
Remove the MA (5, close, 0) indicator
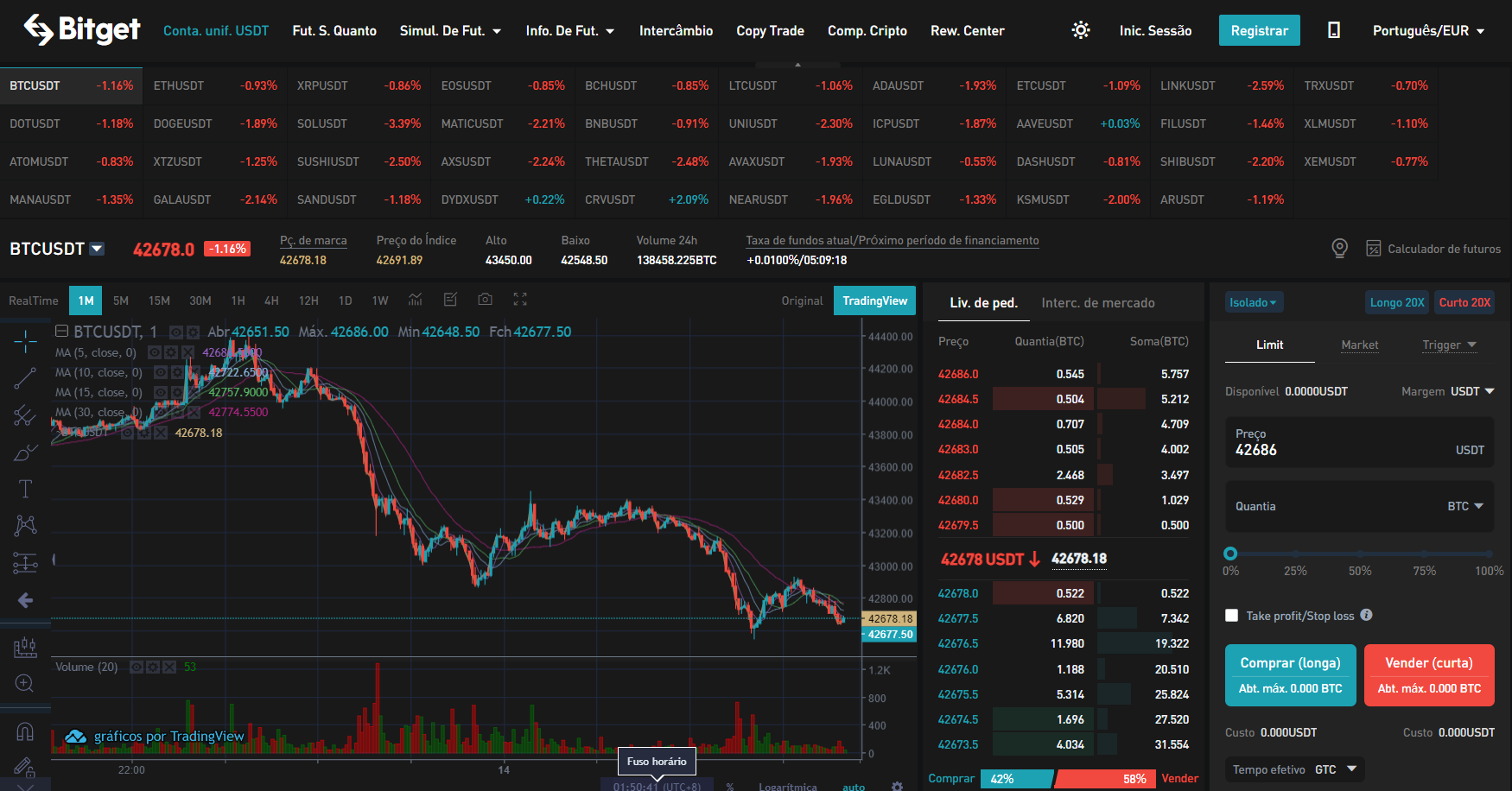pyautogui.click(x=186, y=352)
